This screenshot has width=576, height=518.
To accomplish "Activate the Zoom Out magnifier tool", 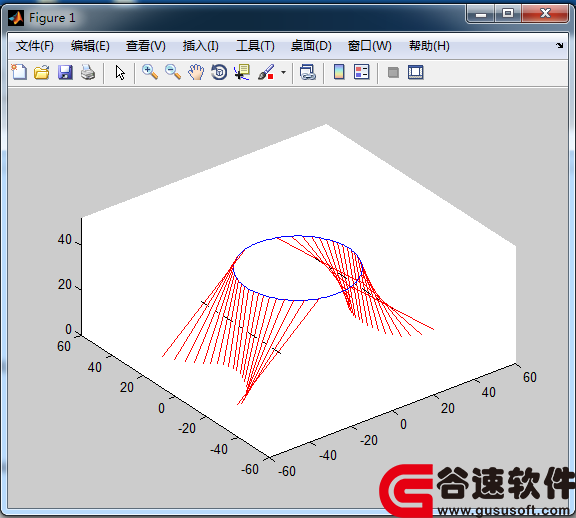I will click(173, 72).
